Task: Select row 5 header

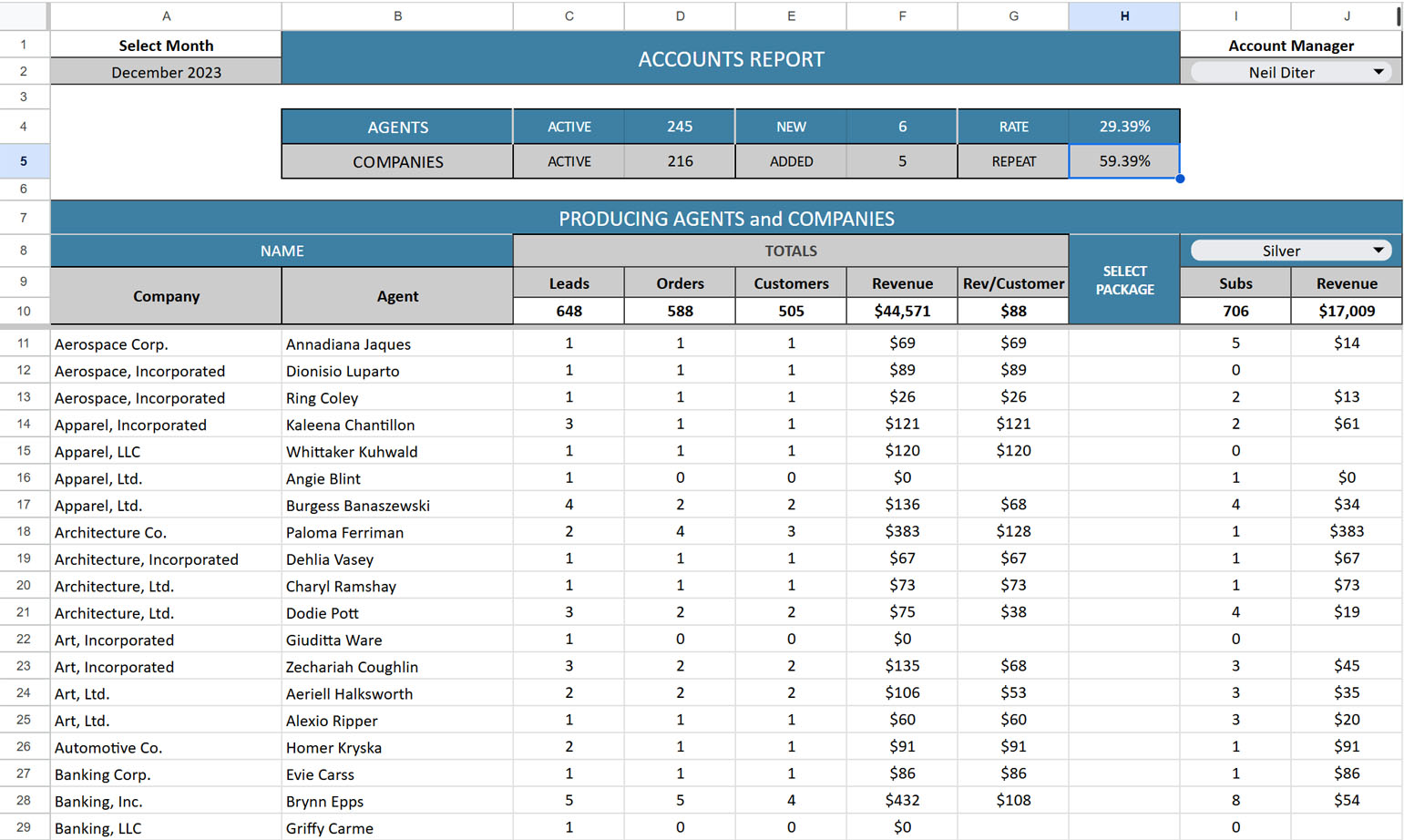Action: pos(24,161)
